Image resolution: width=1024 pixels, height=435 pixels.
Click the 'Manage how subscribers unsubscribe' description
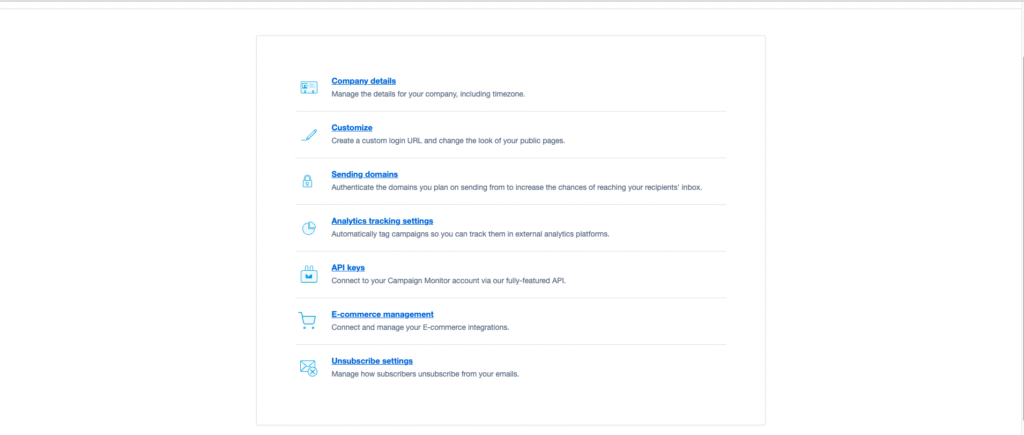pos(425,374)
